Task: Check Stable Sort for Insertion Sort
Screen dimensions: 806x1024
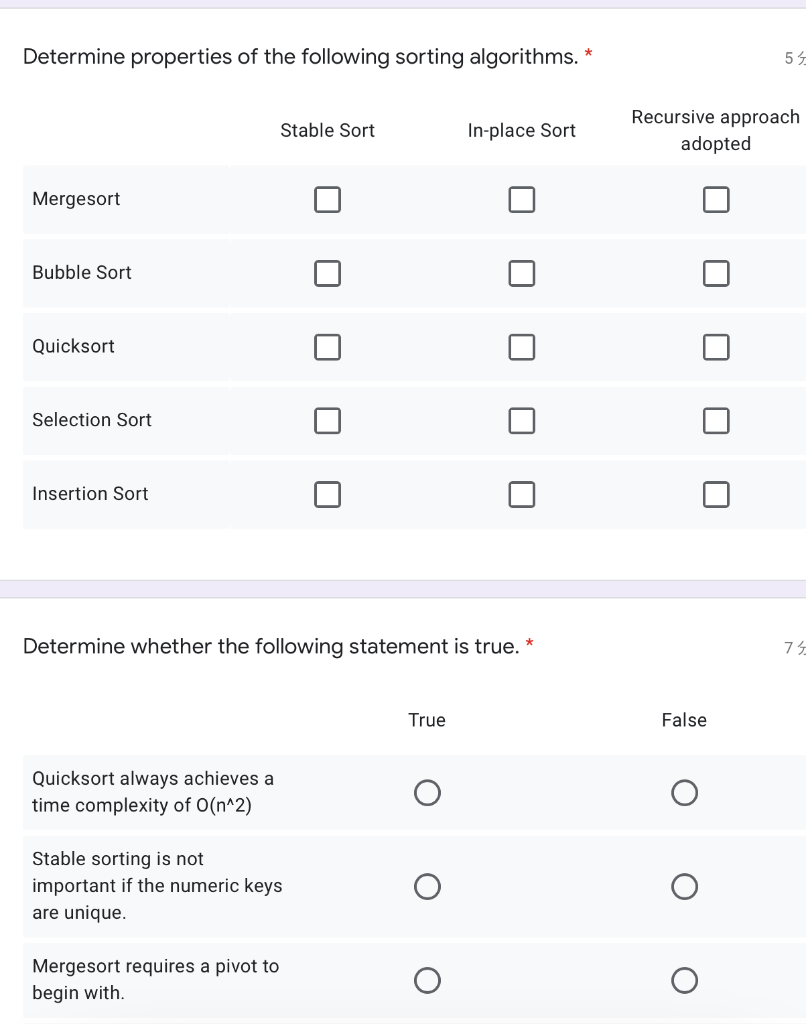Action: click(x=327, y=494)
